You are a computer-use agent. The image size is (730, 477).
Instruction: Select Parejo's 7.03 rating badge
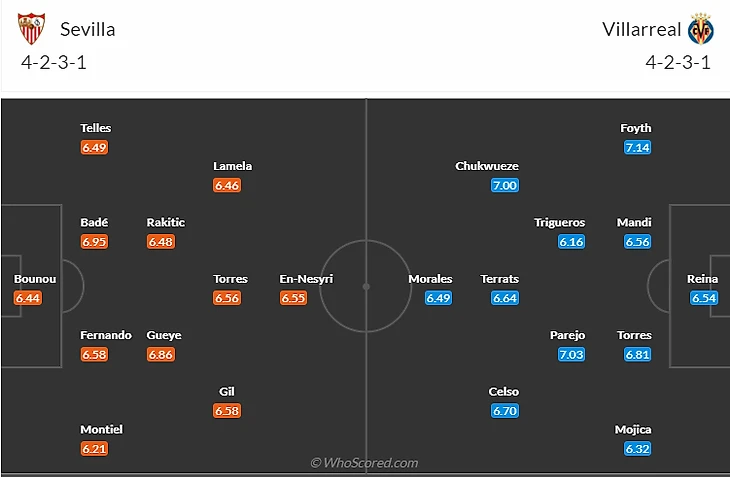tap(571, 354)
